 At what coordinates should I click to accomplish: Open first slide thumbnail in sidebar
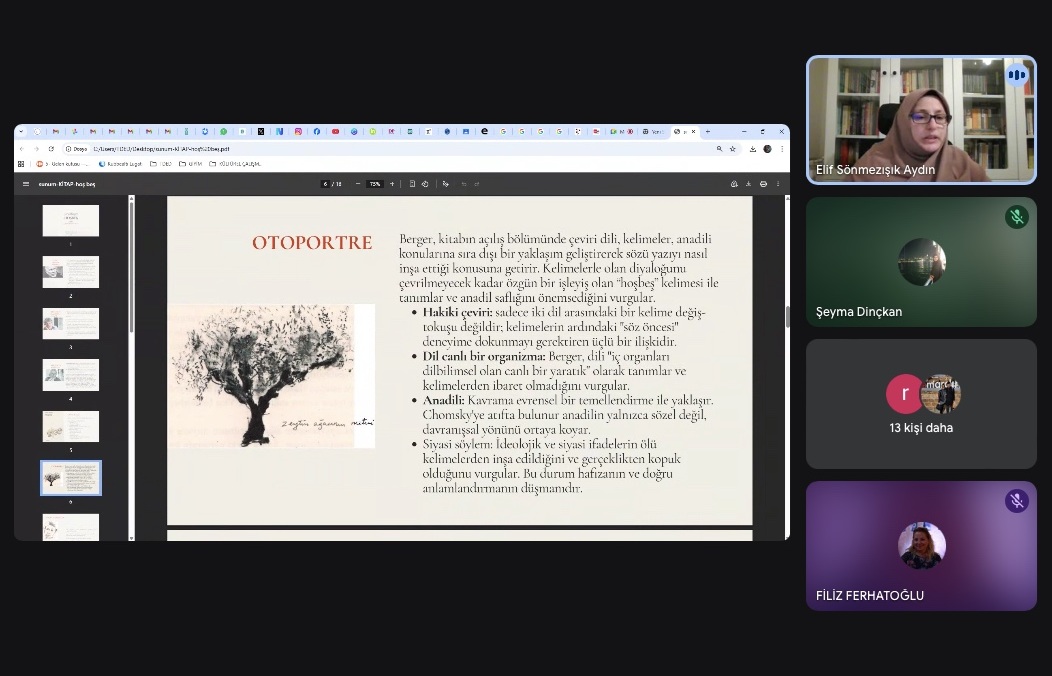(70, 220)
